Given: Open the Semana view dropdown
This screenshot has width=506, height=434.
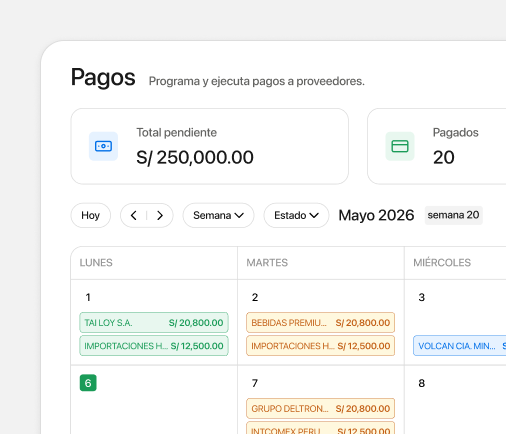Looking at the screenshot, I should click(x=218, y=215).
